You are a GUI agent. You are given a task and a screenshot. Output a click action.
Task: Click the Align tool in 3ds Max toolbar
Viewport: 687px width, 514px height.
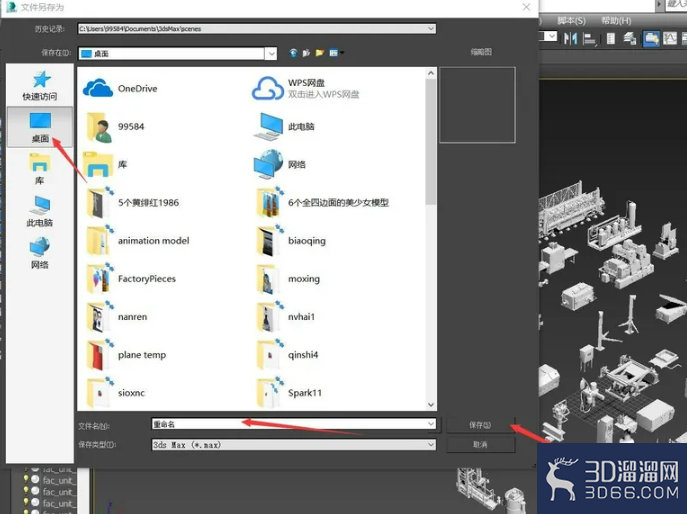coord(589,39)
